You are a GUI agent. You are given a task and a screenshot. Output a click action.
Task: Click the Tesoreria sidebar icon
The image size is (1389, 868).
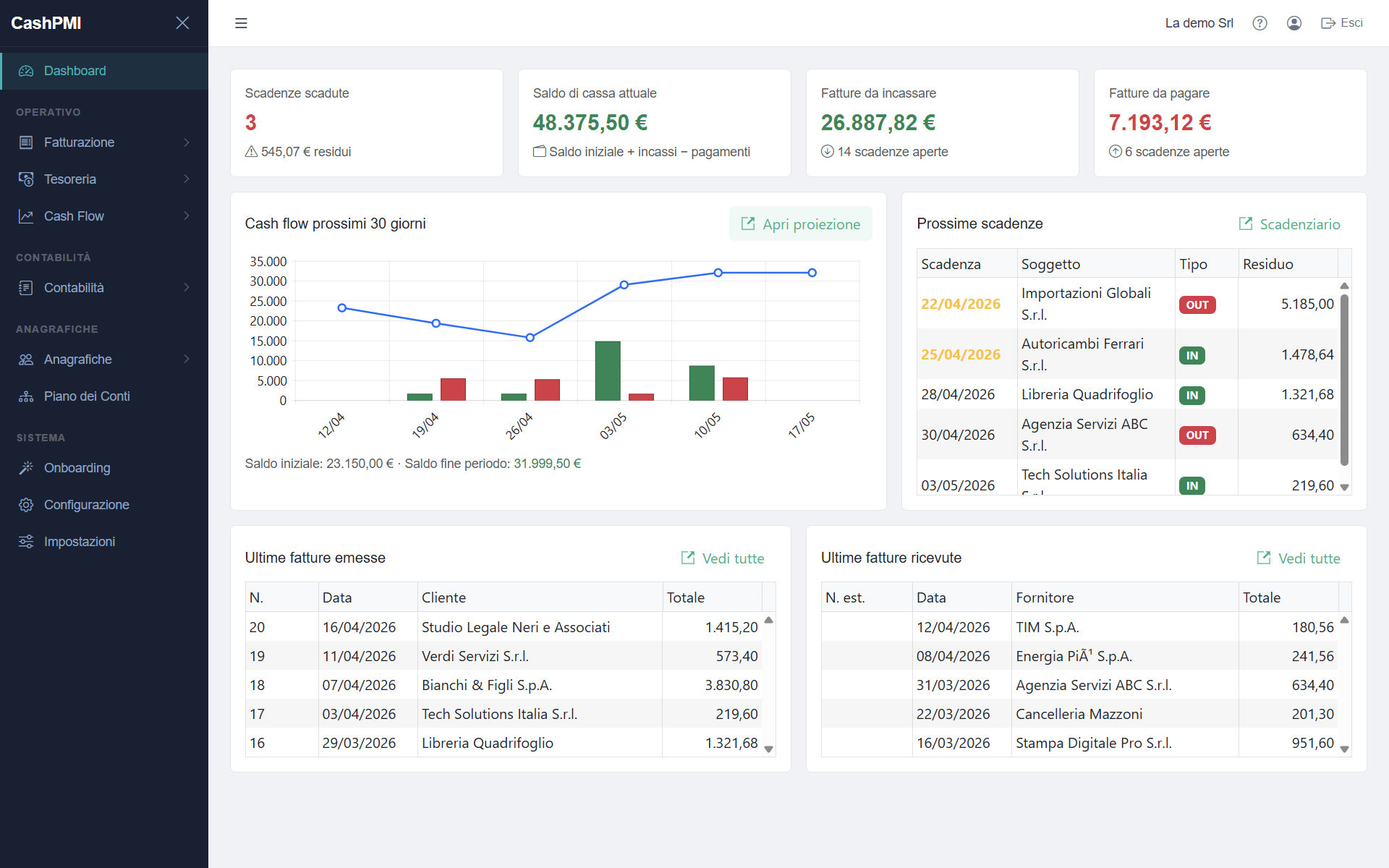coord(26,179)
